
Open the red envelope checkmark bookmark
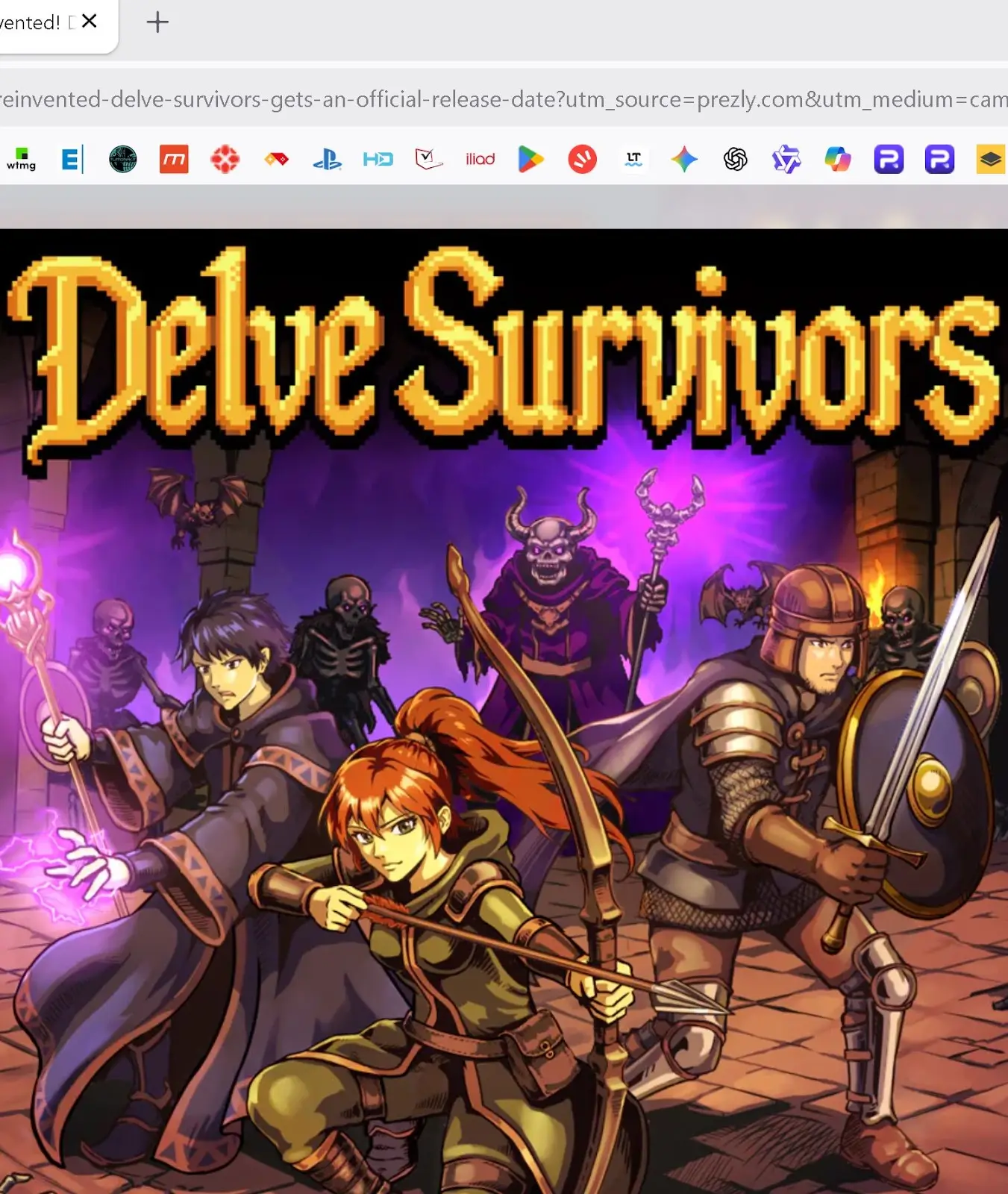pos(429,159)
